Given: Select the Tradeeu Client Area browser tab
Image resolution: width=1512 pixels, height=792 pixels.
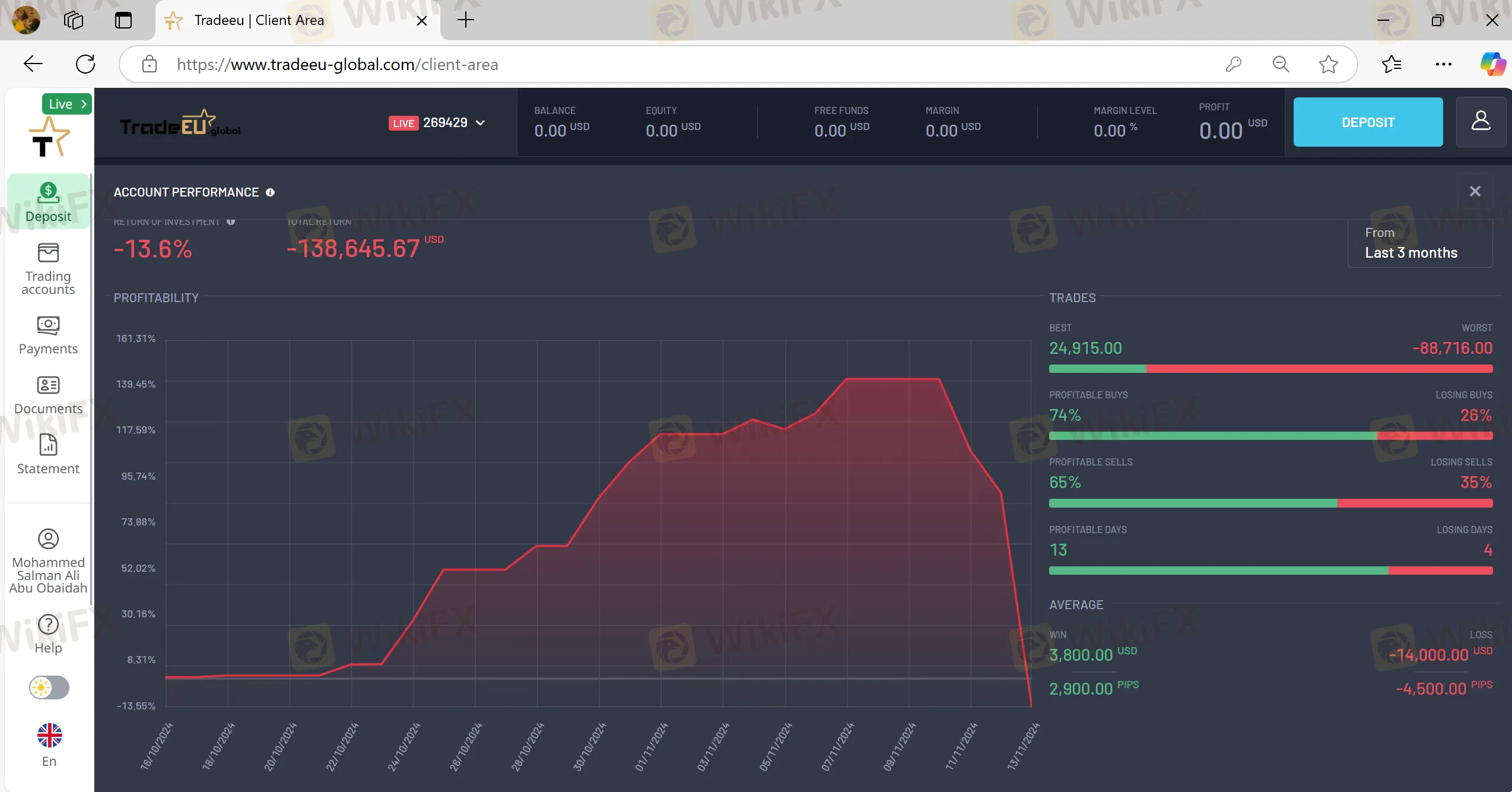Looking at the screenshot, I should click(x=259, y=20).
